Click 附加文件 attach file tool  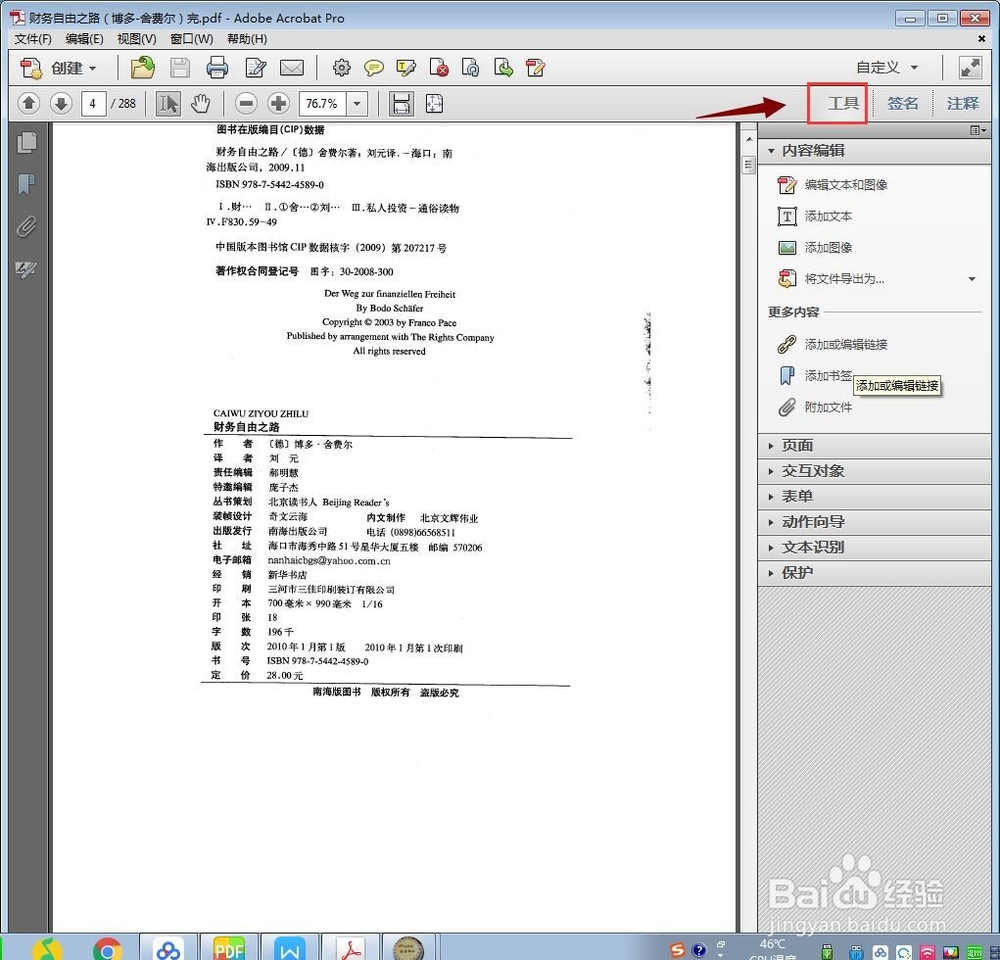click(x=814, y=407)
